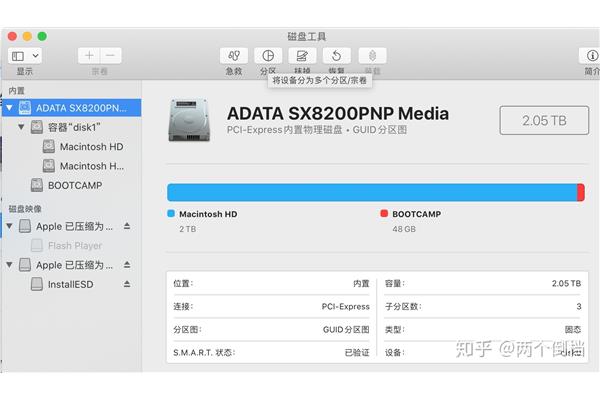
Task: Click the Flash Player drive icon
Action: point(37,245)
